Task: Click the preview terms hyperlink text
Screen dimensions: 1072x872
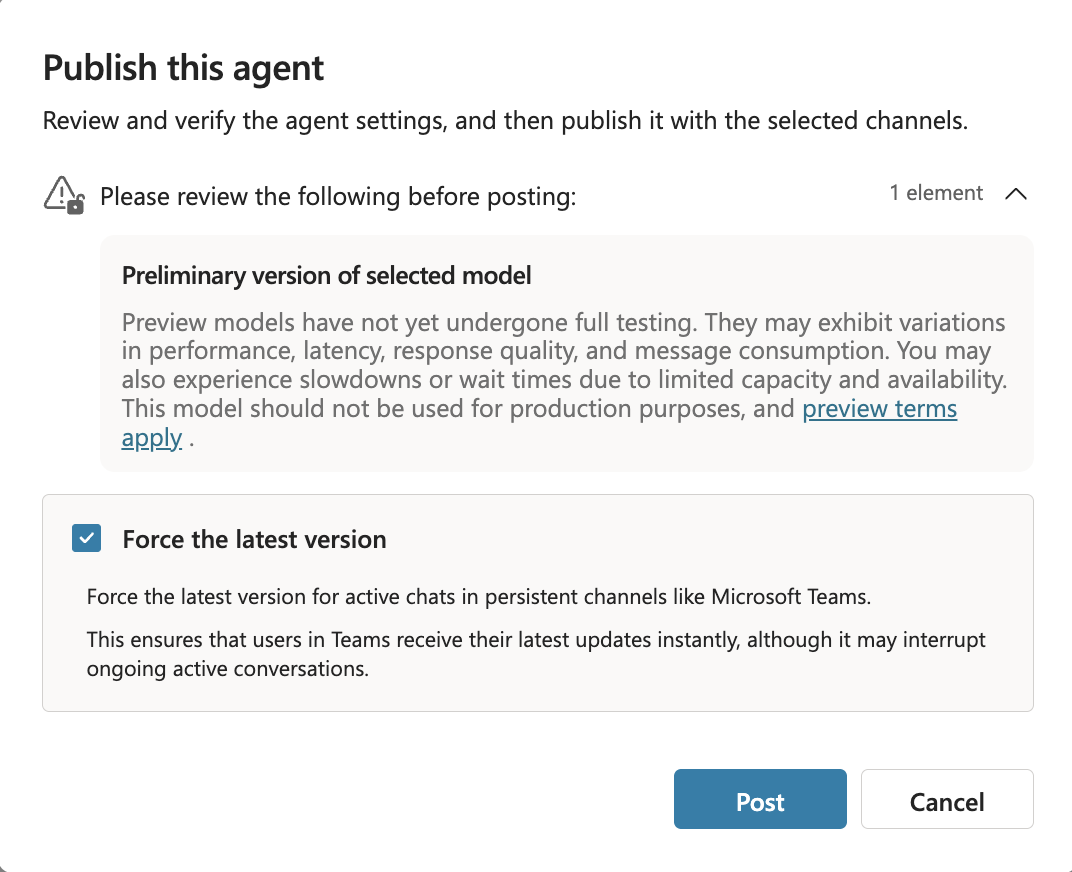Action: click(879, 409)
